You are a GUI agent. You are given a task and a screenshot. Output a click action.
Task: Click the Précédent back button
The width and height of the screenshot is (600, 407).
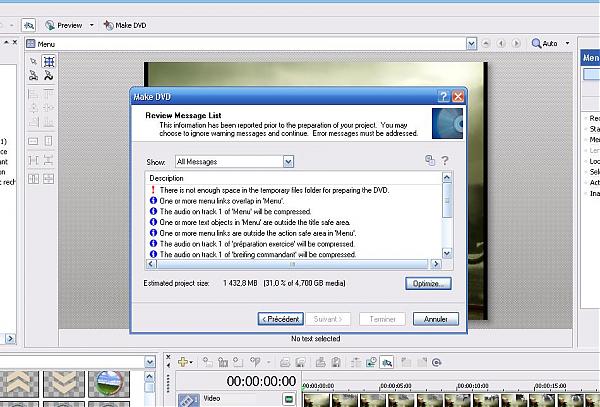tap(280, 319)
